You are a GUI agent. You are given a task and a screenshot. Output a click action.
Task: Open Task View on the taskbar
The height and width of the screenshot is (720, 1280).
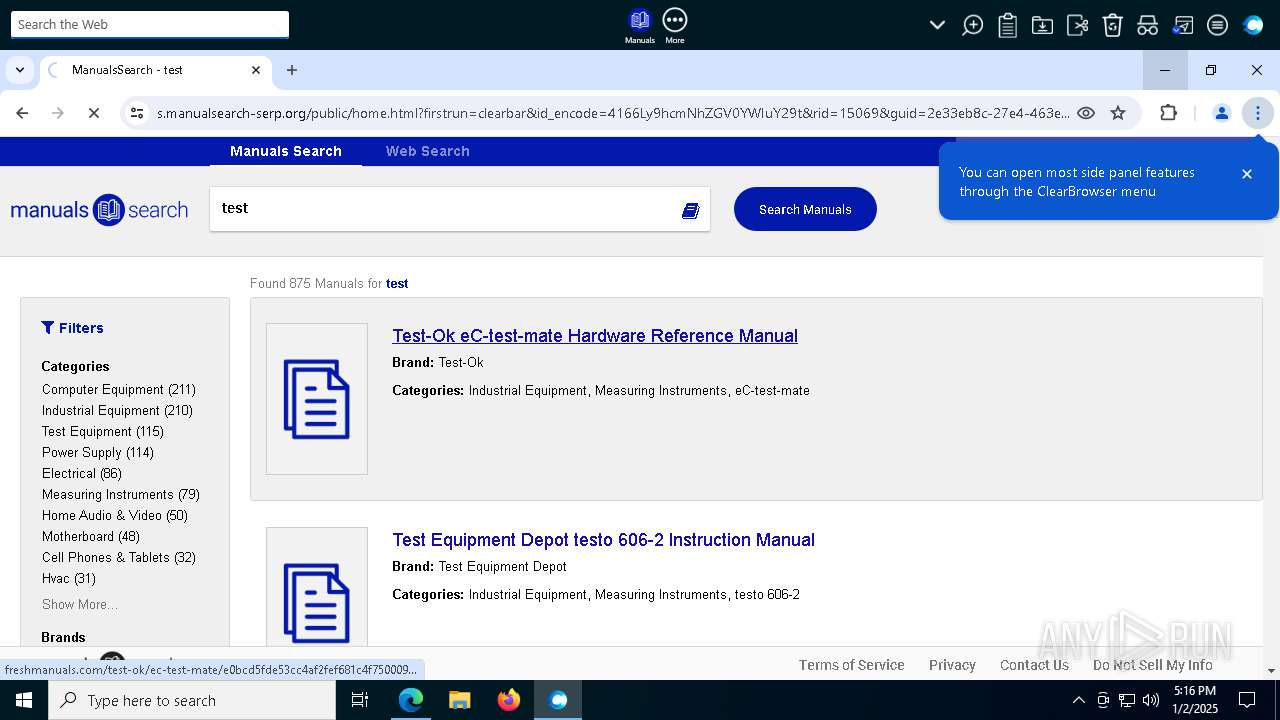[360, 700]
